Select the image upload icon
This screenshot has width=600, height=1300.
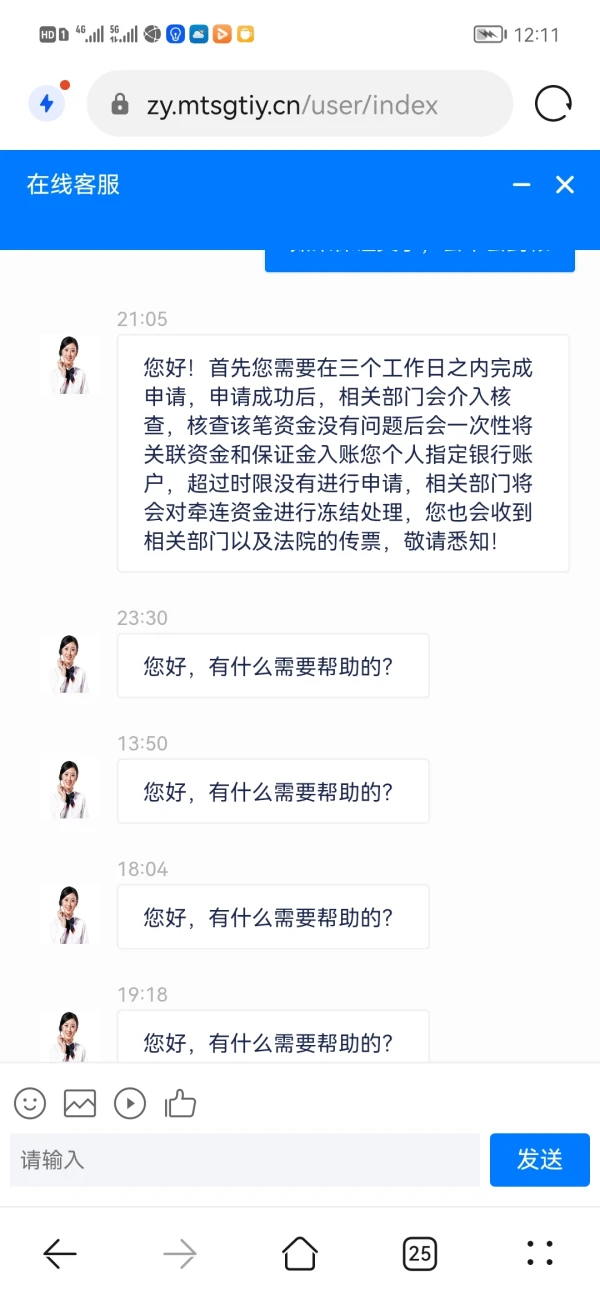click(79, 1103)
